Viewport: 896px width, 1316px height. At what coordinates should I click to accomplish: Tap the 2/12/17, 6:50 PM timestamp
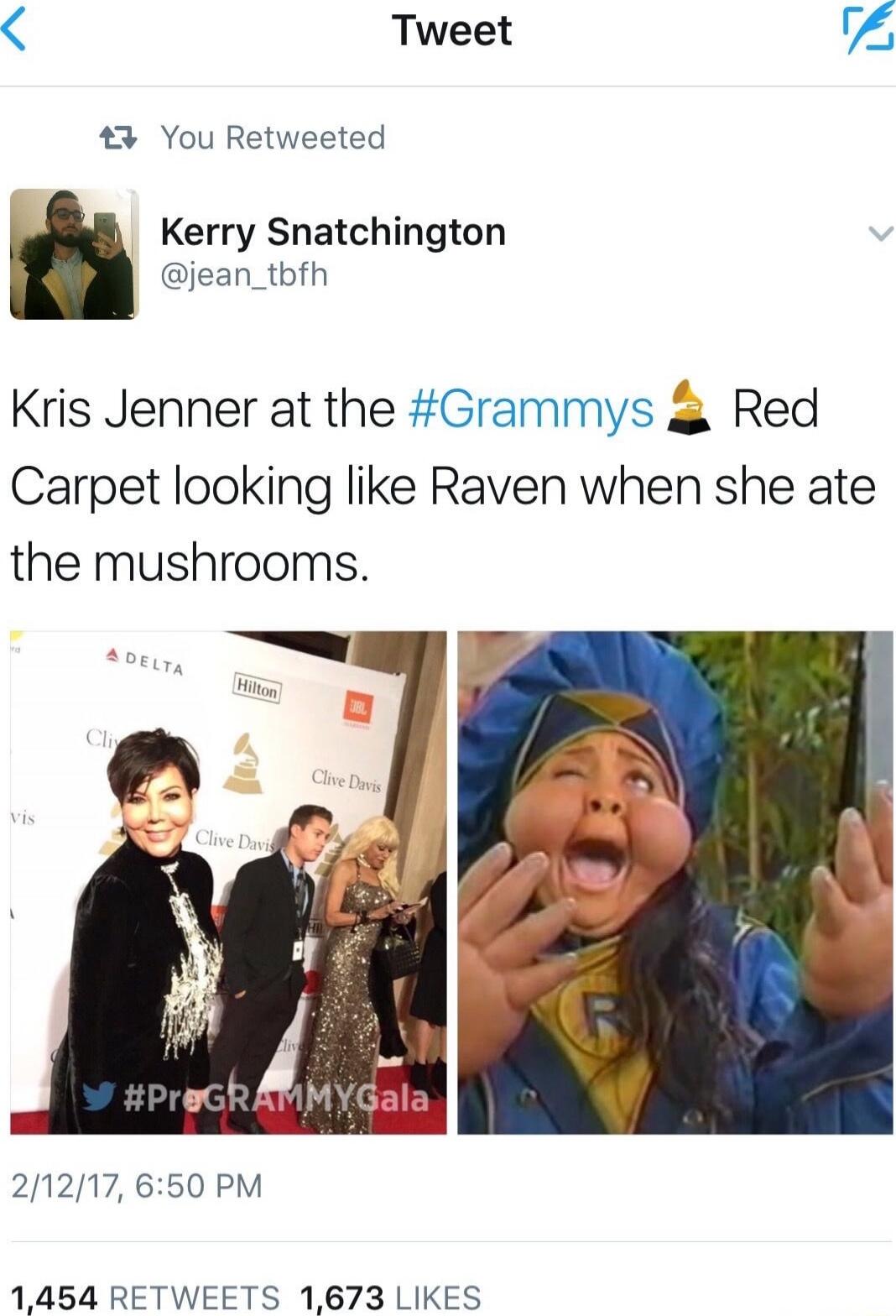point(137,1186)
